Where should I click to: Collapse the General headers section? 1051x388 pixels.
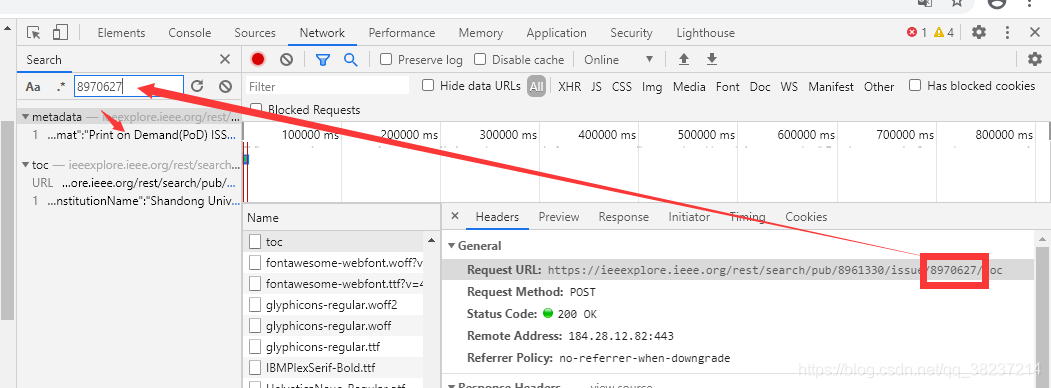tap(451, 246)
